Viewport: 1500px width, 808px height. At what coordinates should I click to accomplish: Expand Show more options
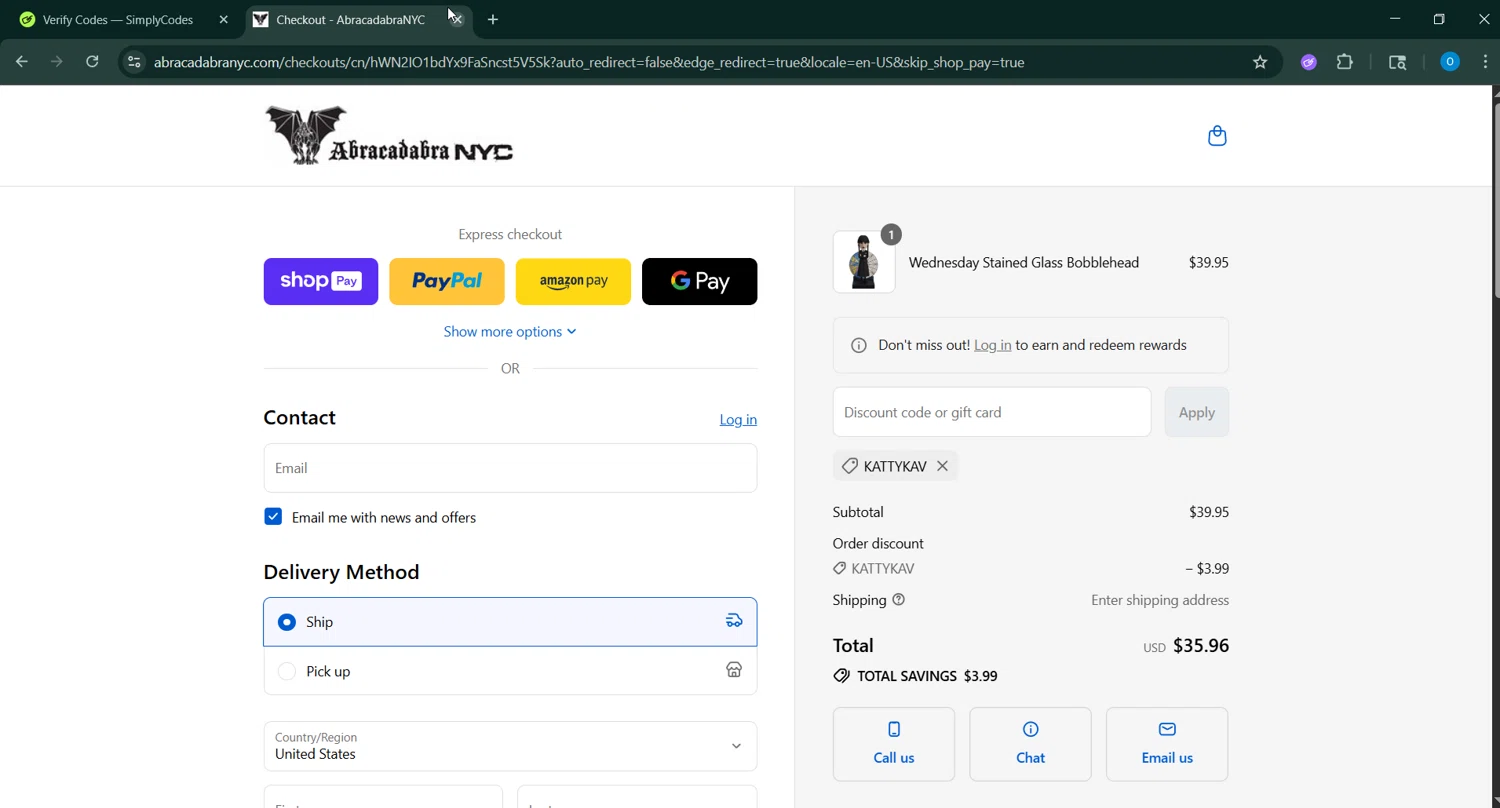tap(510, 332)
